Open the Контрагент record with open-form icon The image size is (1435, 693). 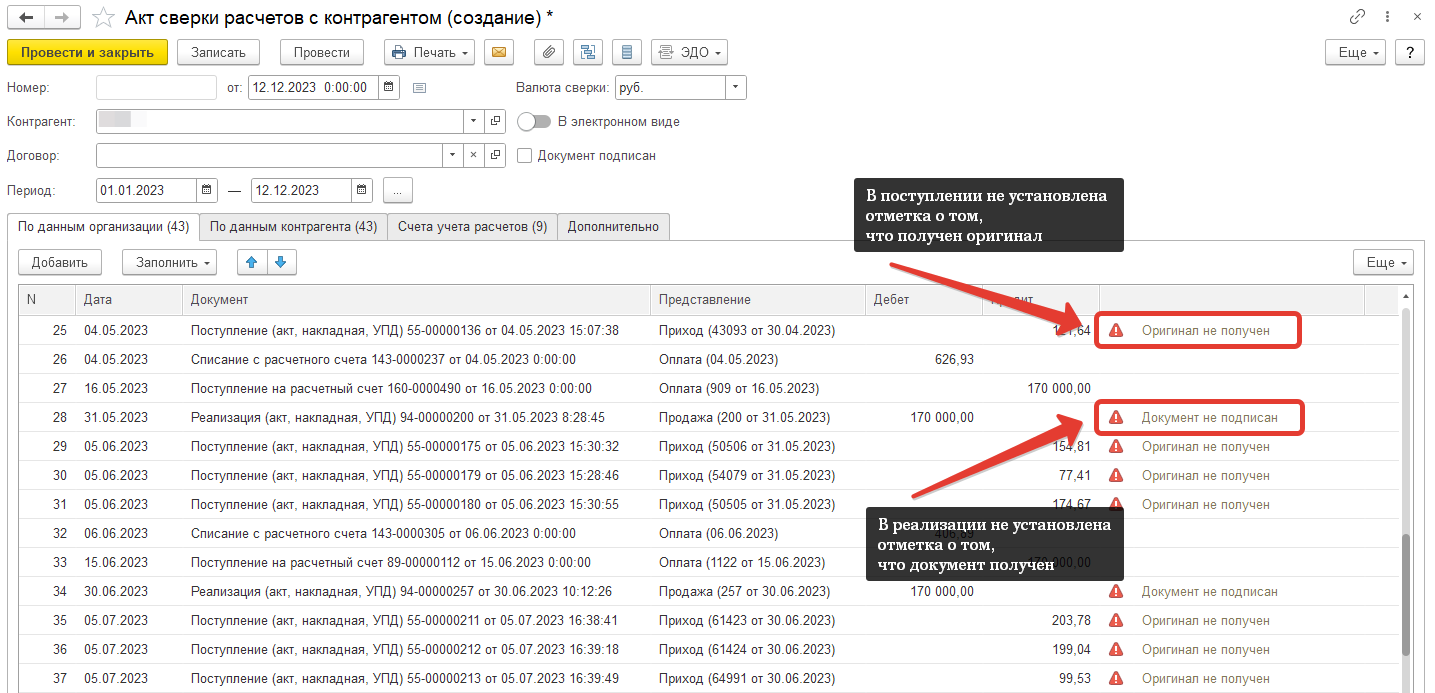495,121
